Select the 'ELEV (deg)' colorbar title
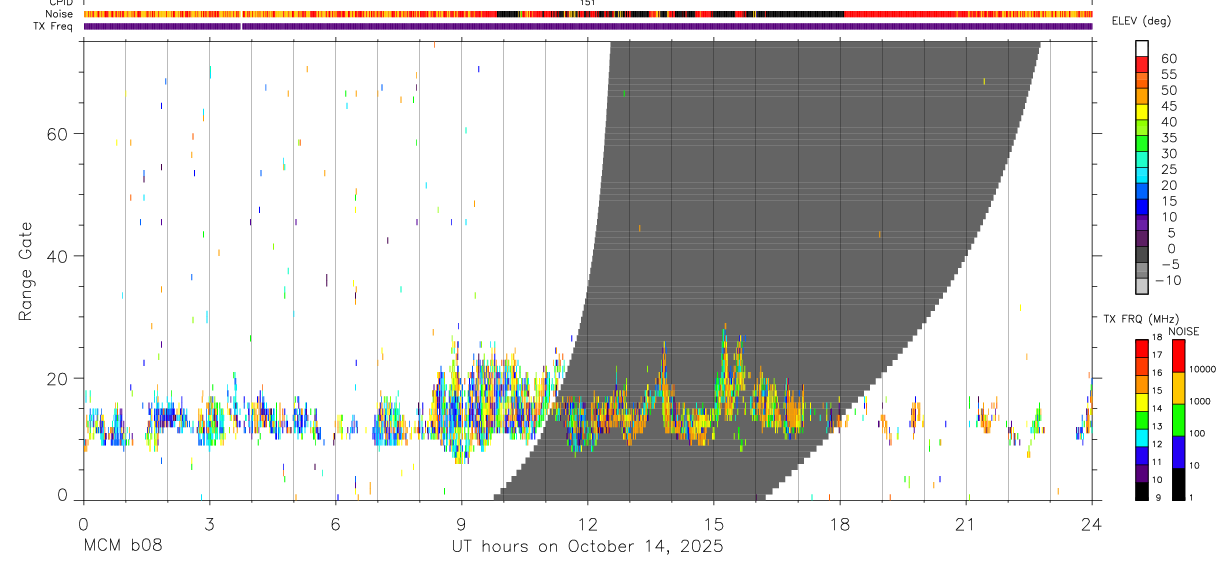Screen dimensions: 1228x567 pos(1141,21)
